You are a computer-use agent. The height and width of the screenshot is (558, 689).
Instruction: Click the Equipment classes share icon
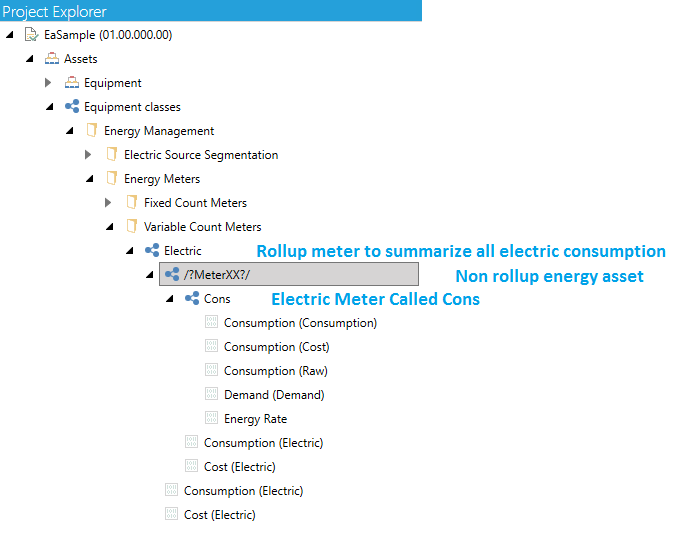coord(72,106)
